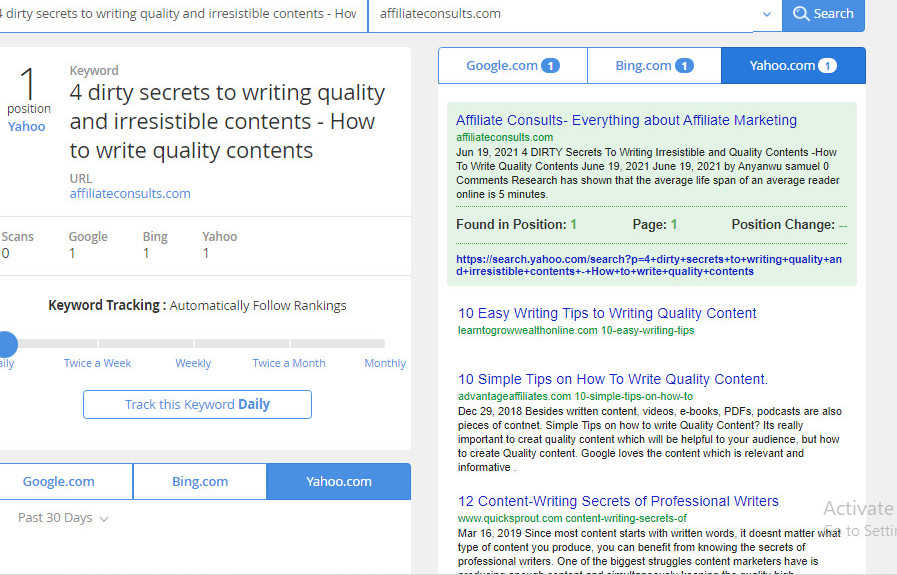This screenshot has width=897, height=575.
Task: Open 12 Content-Writing Secrets of Professional Writers
Action: click(618, 501)
